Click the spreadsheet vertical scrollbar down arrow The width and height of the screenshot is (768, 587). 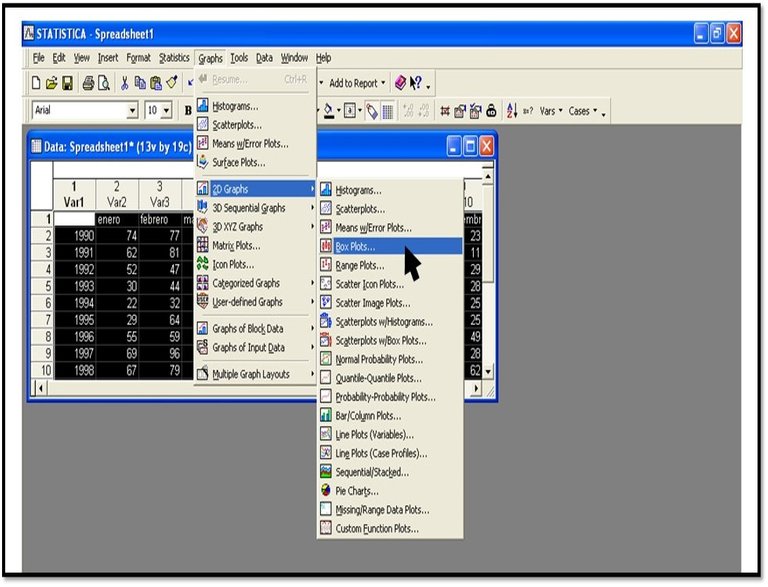click(x=488, y=372)
